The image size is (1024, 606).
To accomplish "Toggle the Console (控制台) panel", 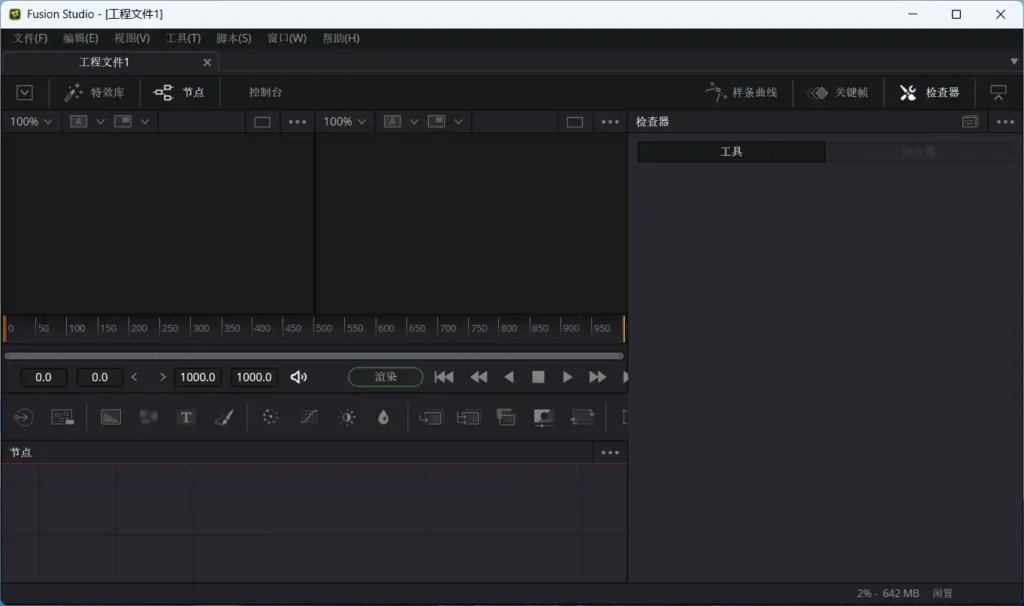I will [x=265, y=93].
